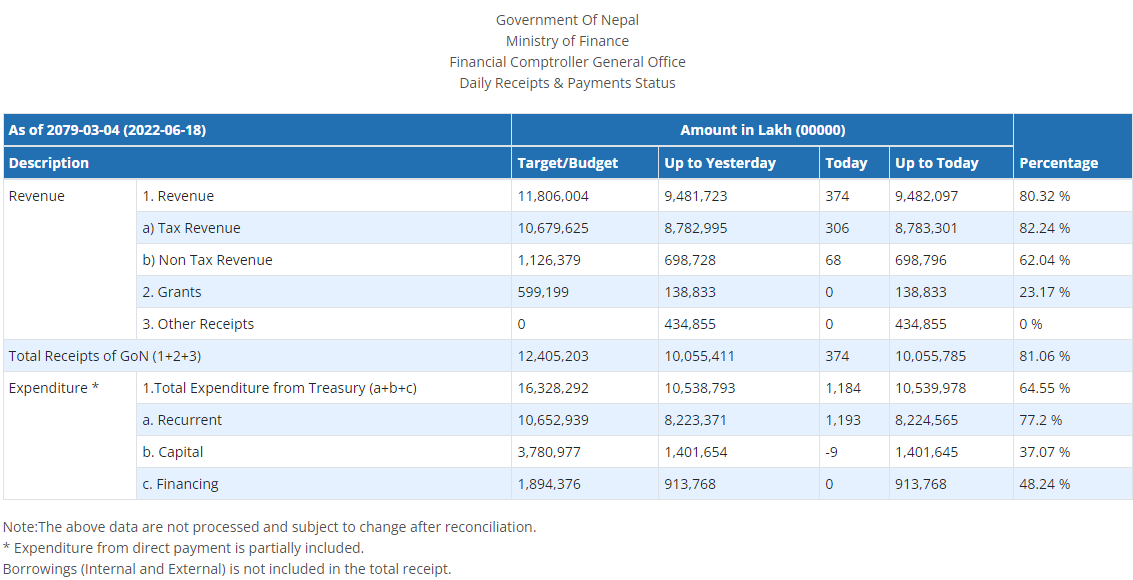Select the '3. Other Receipts' row label

point(198,324)
